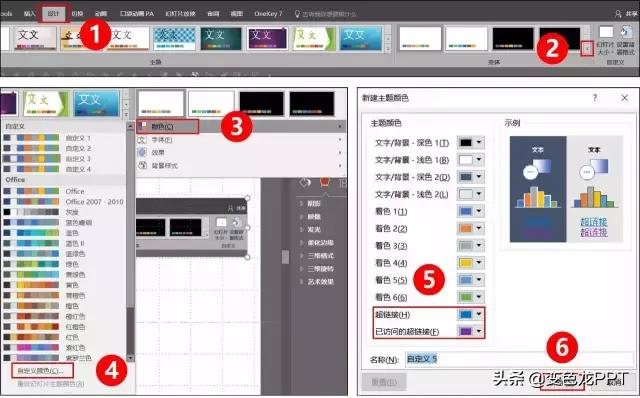Click the sample hyperlink 超链接 in preview
Screen dimensions: 640x398
594,222
